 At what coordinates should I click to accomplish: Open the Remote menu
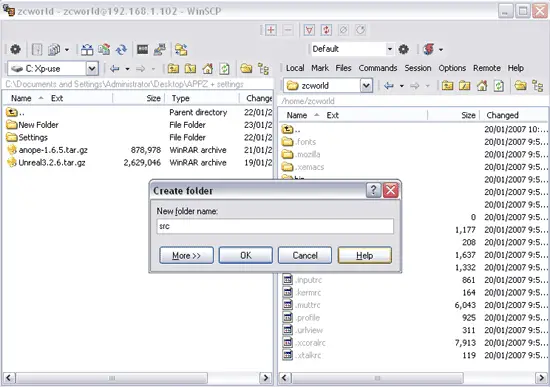pos(487,68)
